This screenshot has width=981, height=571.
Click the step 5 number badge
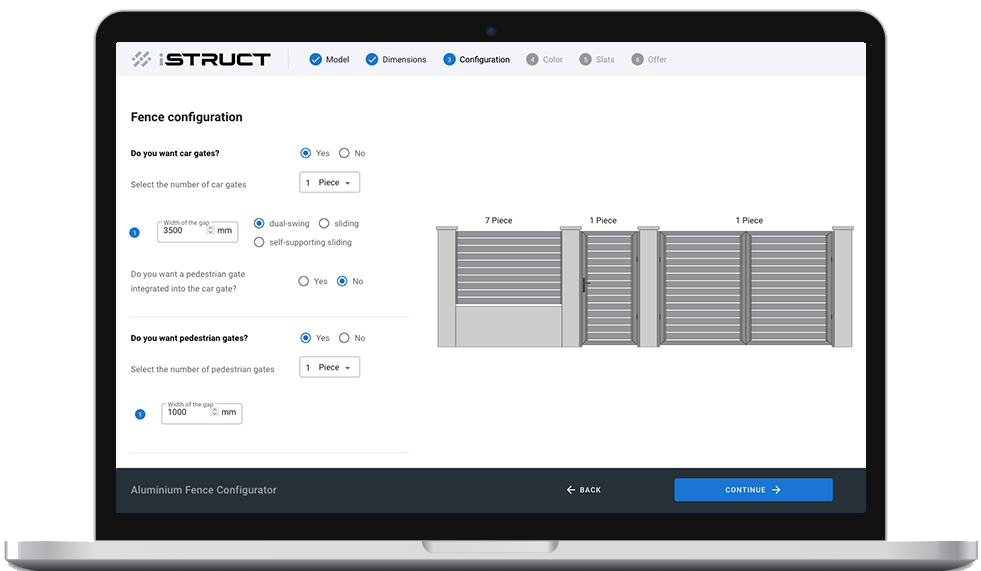(x=585, y=59)
